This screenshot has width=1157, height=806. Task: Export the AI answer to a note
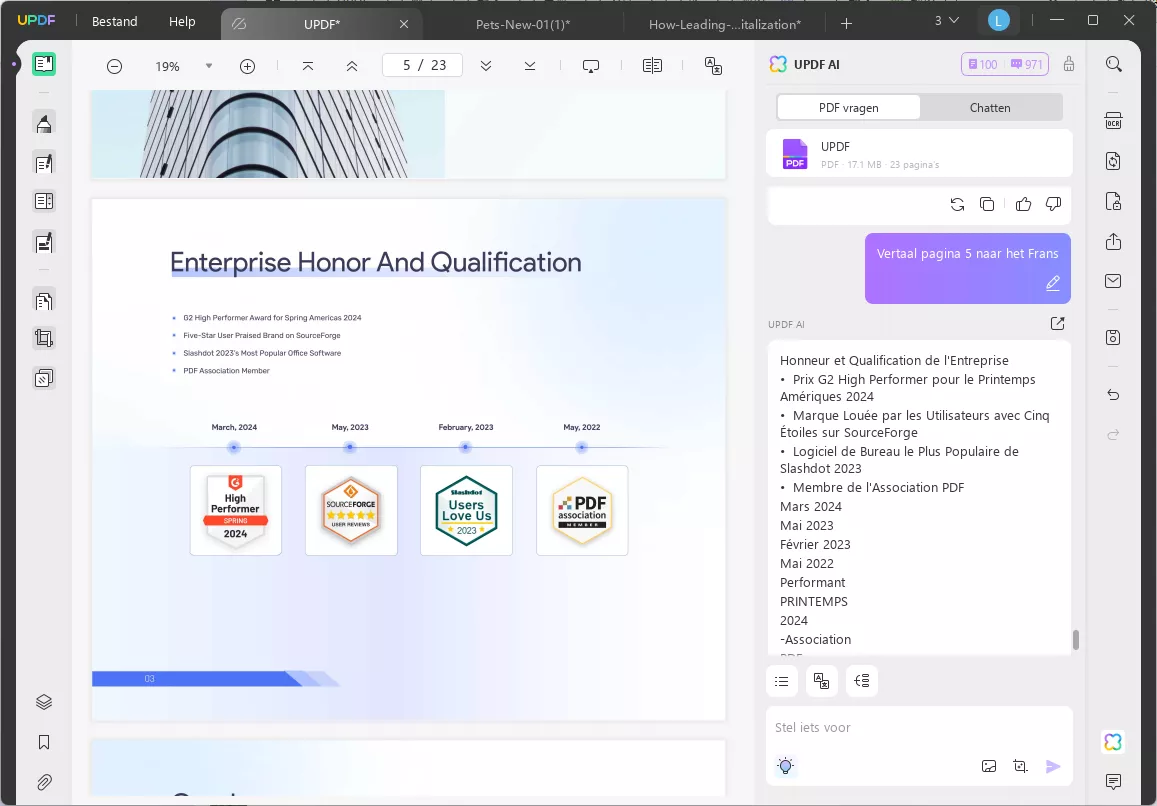[x=1057, y=323]
